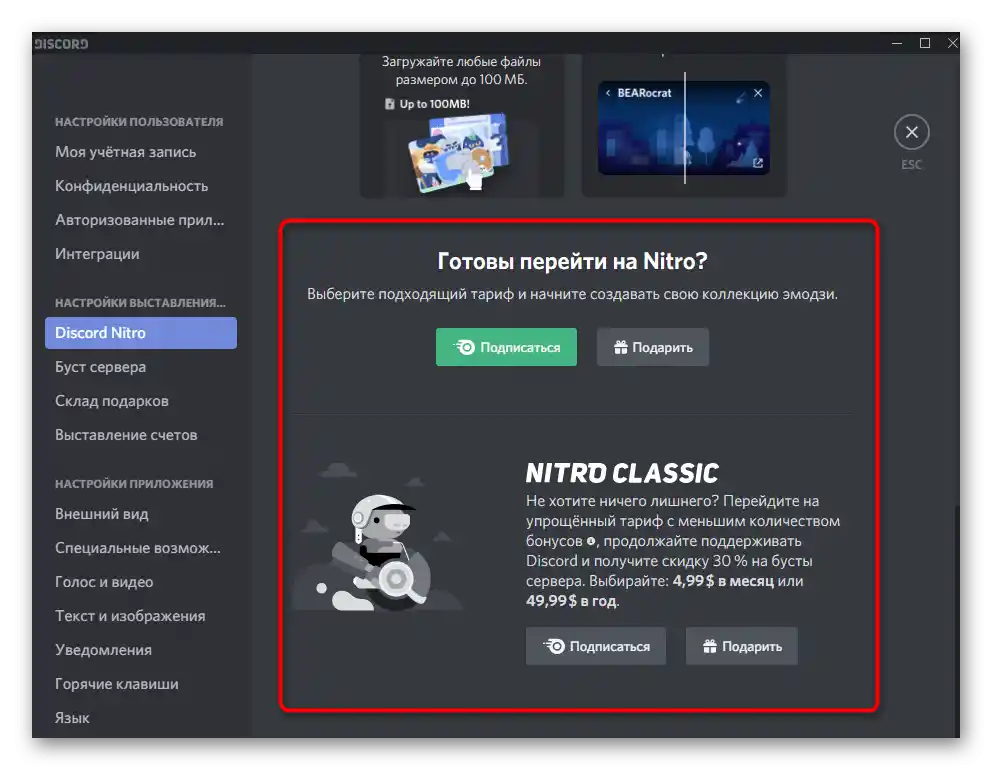Click green Подписаться Nitro button

(506, 347)
